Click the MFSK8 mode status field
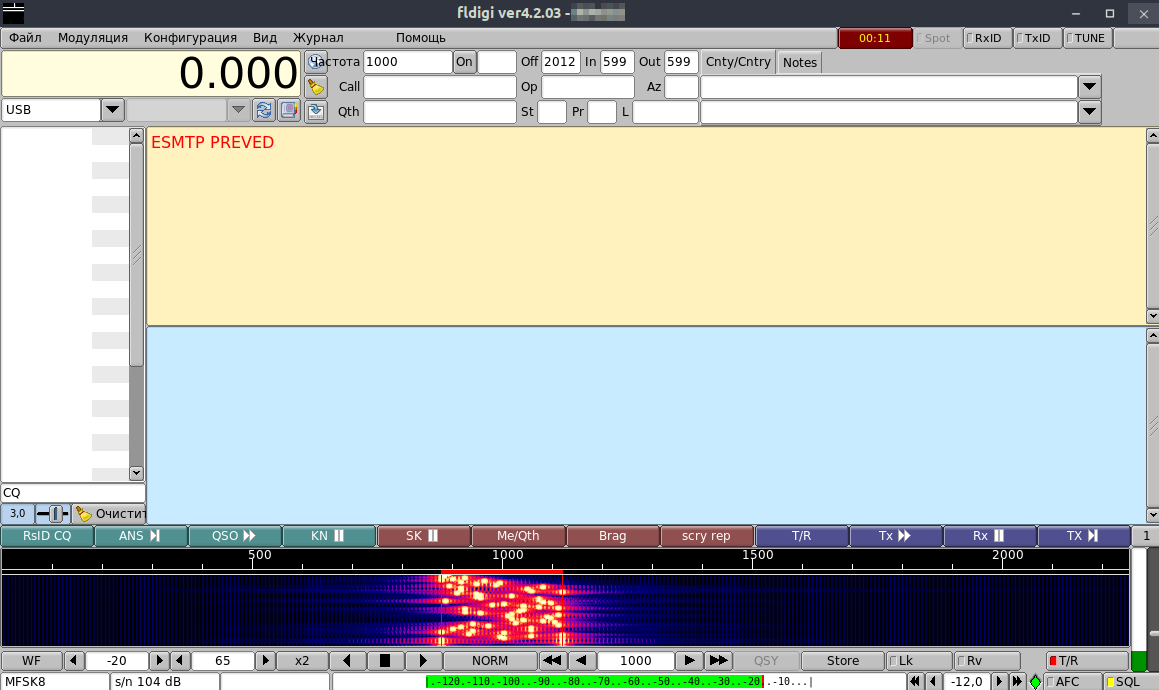 click(55, 682)
